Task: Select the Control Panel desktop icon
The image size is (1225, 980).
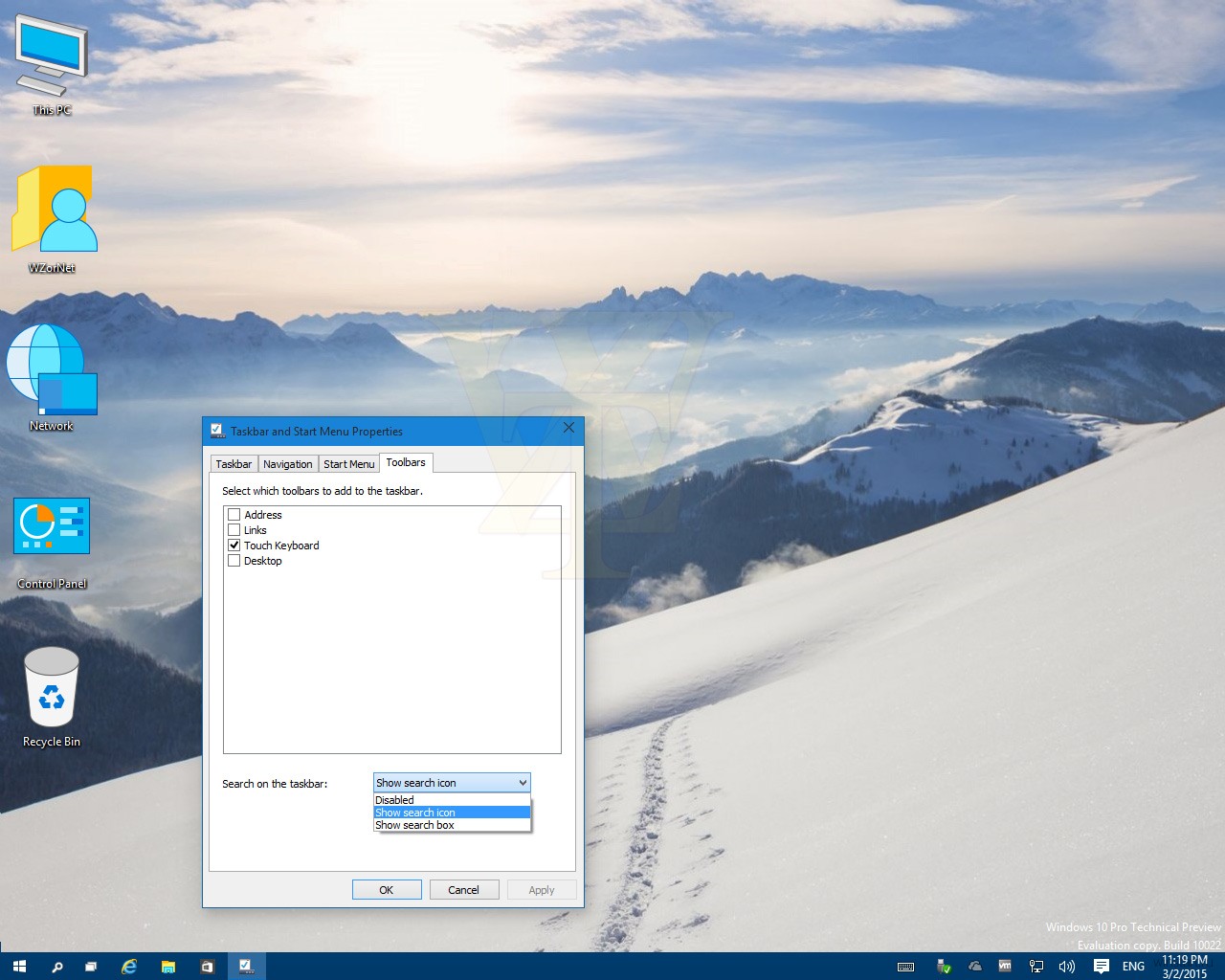Action: (x=52, y=542)
